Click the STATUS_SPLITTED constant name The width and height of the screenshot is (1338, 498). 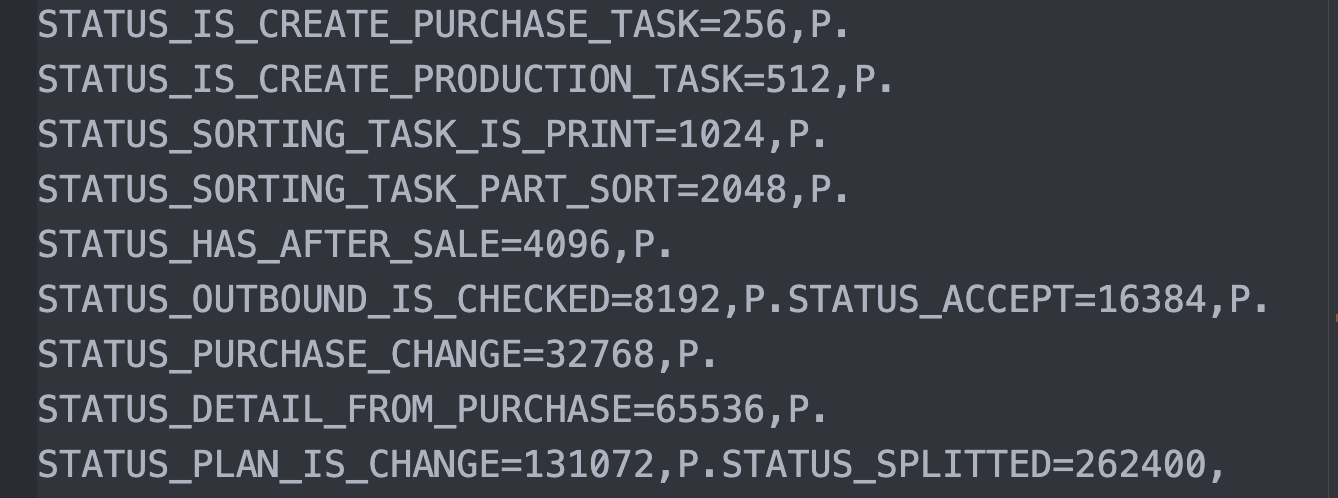pyautogui.click(x=887, y=464)
